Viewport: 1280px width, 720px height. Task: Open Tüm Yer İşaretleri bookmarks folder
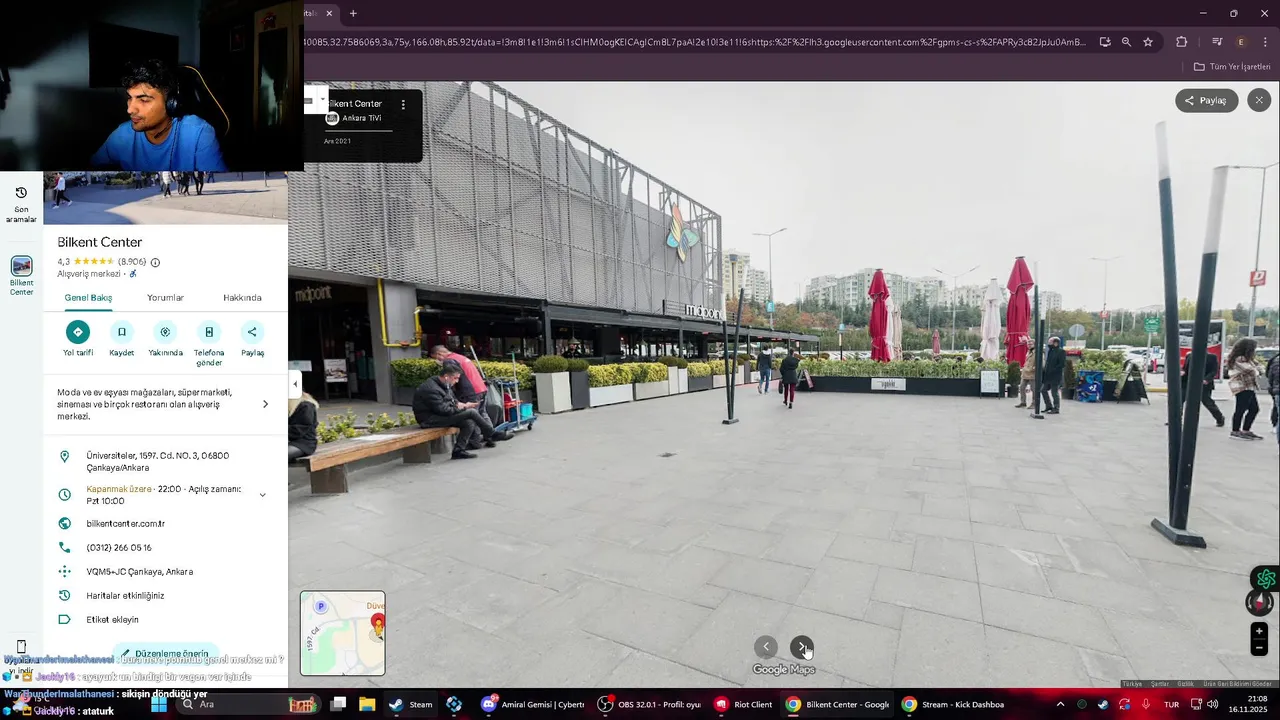point(1232,67)
